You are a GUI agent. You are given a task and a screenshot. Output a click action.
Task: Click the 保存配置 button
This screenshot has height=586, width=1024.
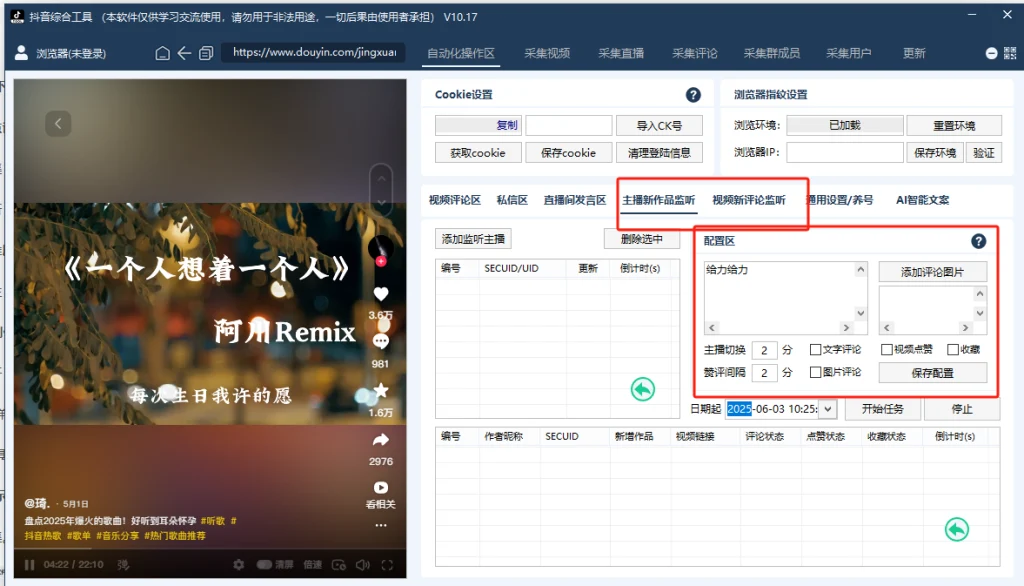pyautogui.click(x=933, y=373)
